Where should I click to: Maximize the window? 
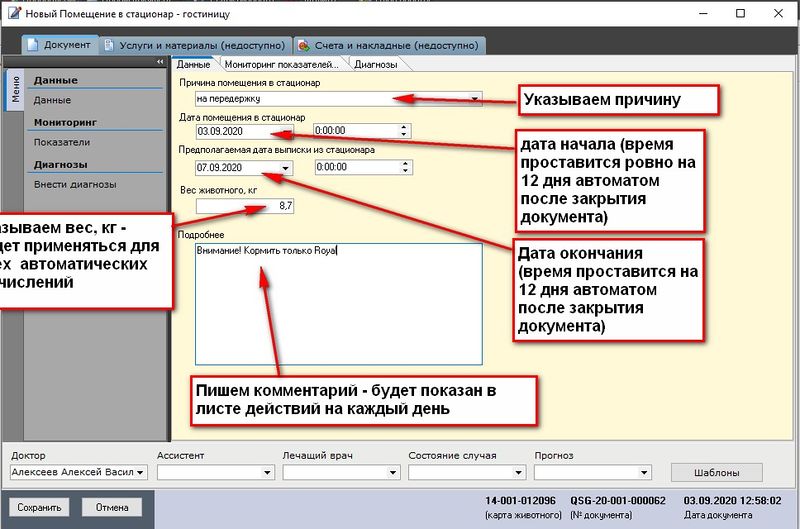click(x=740, y=13)
